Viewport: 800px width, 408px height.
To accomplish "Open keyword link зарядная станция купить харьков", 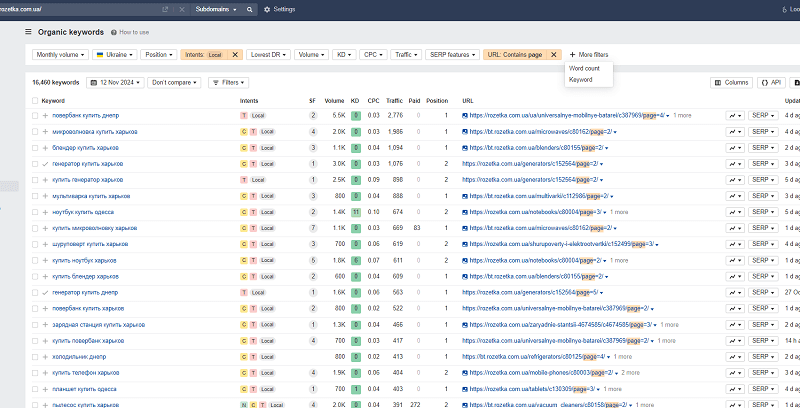I will pos(98,325).
